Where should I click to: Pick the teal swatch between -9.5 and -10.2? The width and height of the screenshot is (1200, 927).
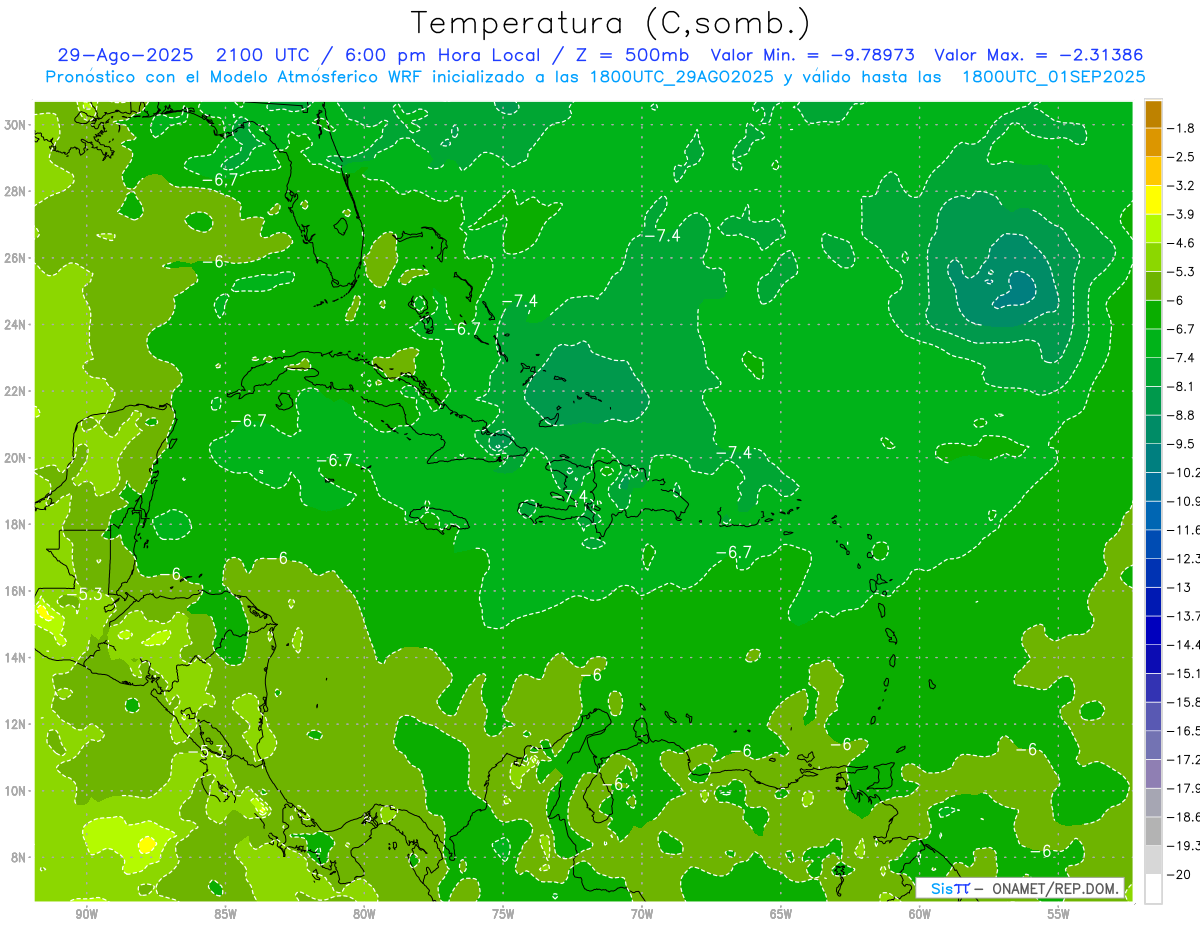click(x=1153, y=458)
